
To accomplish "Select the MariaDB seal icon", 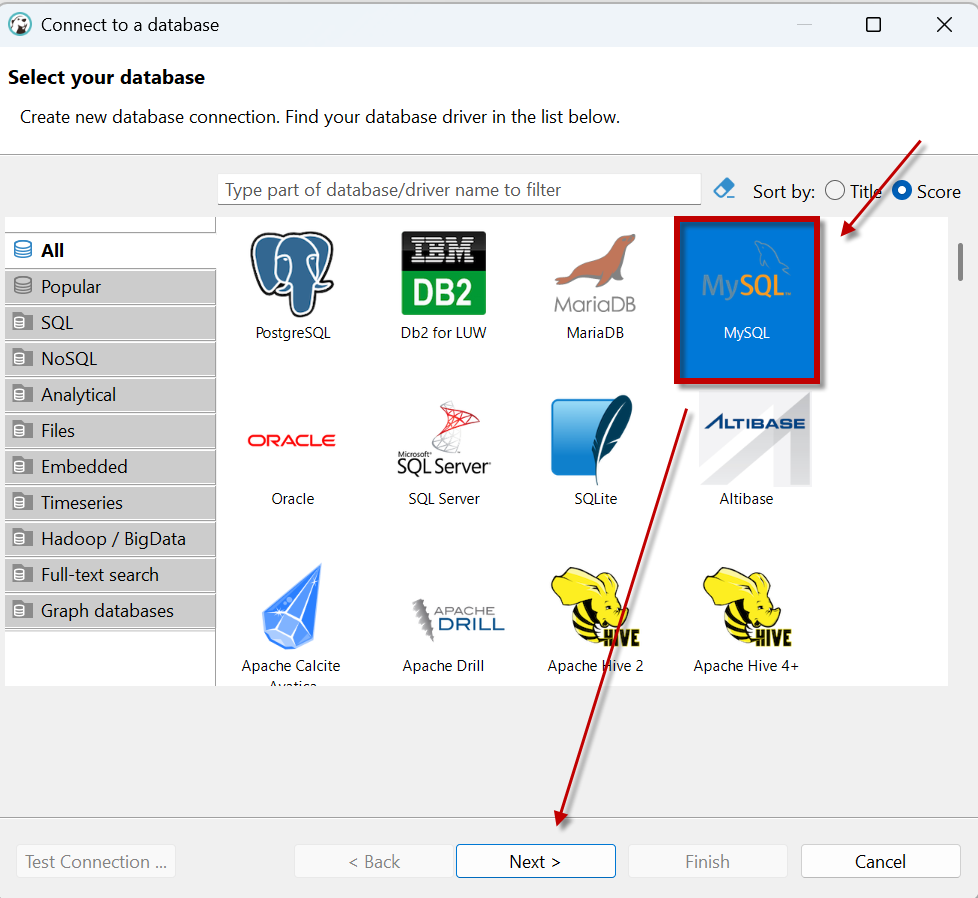I will pos(595,275).
